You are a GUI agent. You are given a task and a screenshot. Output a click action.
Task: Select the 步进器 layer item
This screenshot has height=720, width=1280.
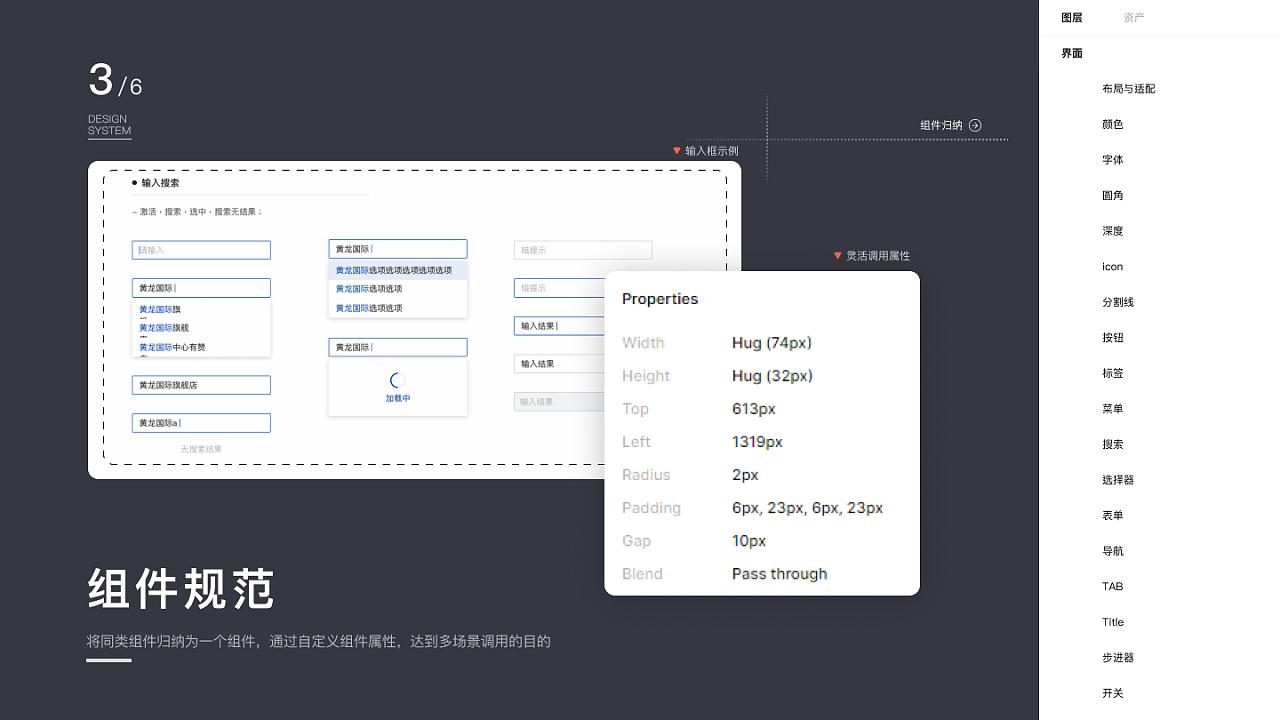[1117, 658]
